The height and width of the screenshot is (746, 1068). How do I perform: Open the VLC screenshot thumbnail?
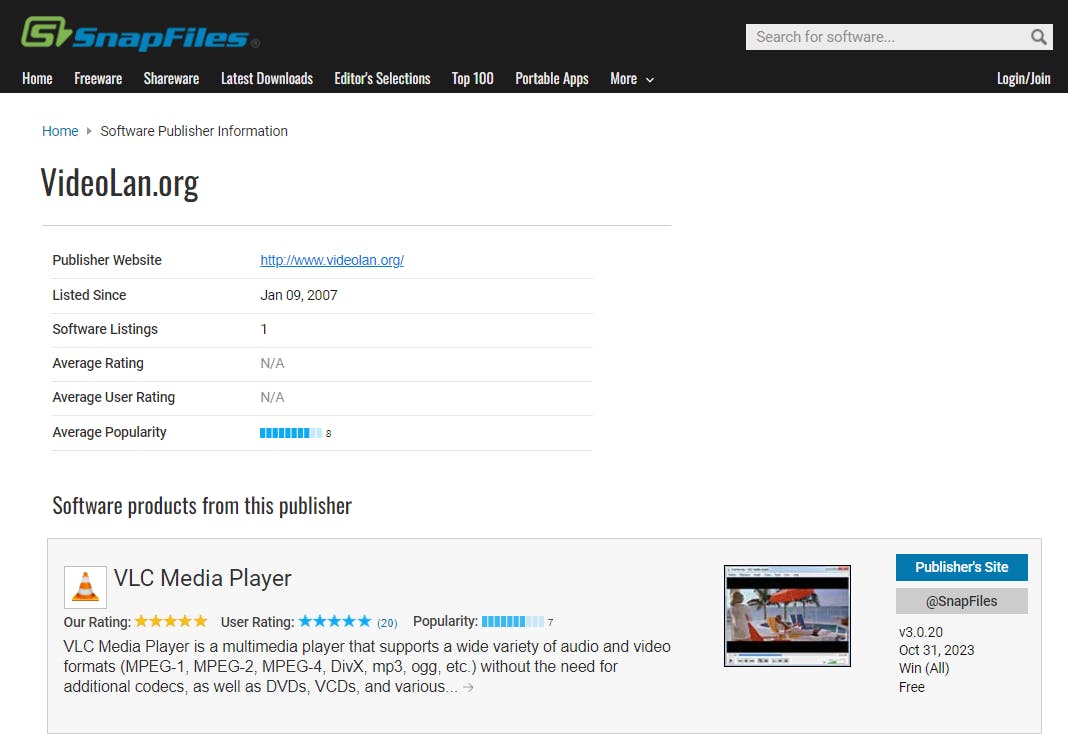coord(787,616)
